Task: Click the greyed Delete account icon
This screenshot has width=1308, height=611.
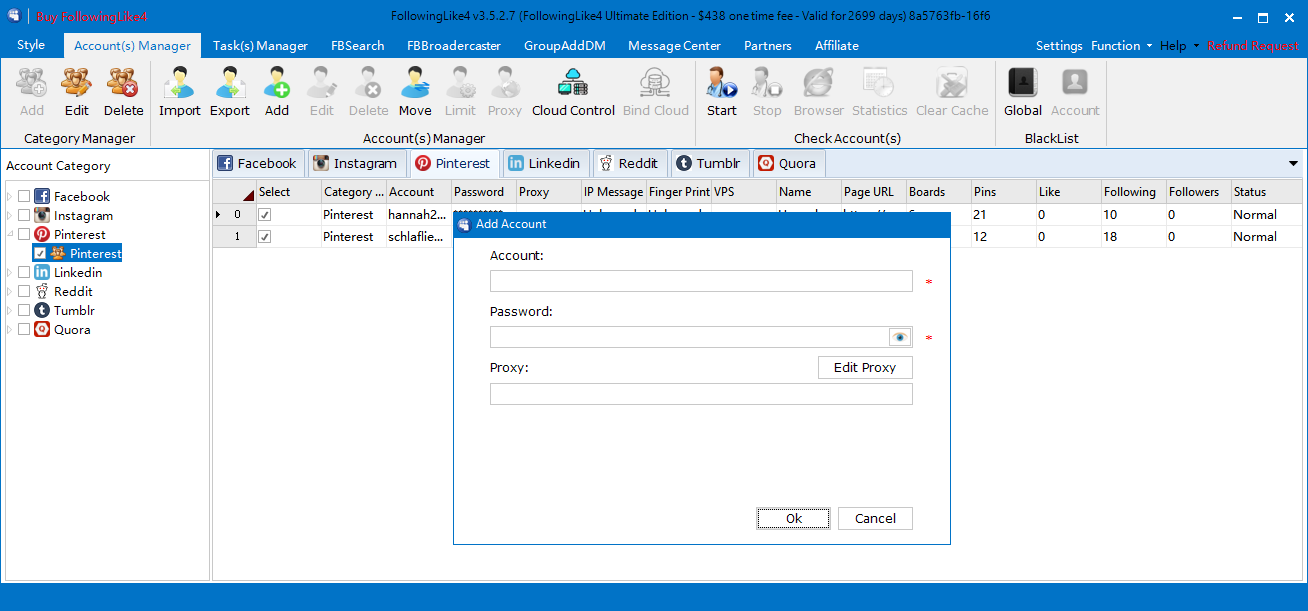Action: (x=368, y=92)
